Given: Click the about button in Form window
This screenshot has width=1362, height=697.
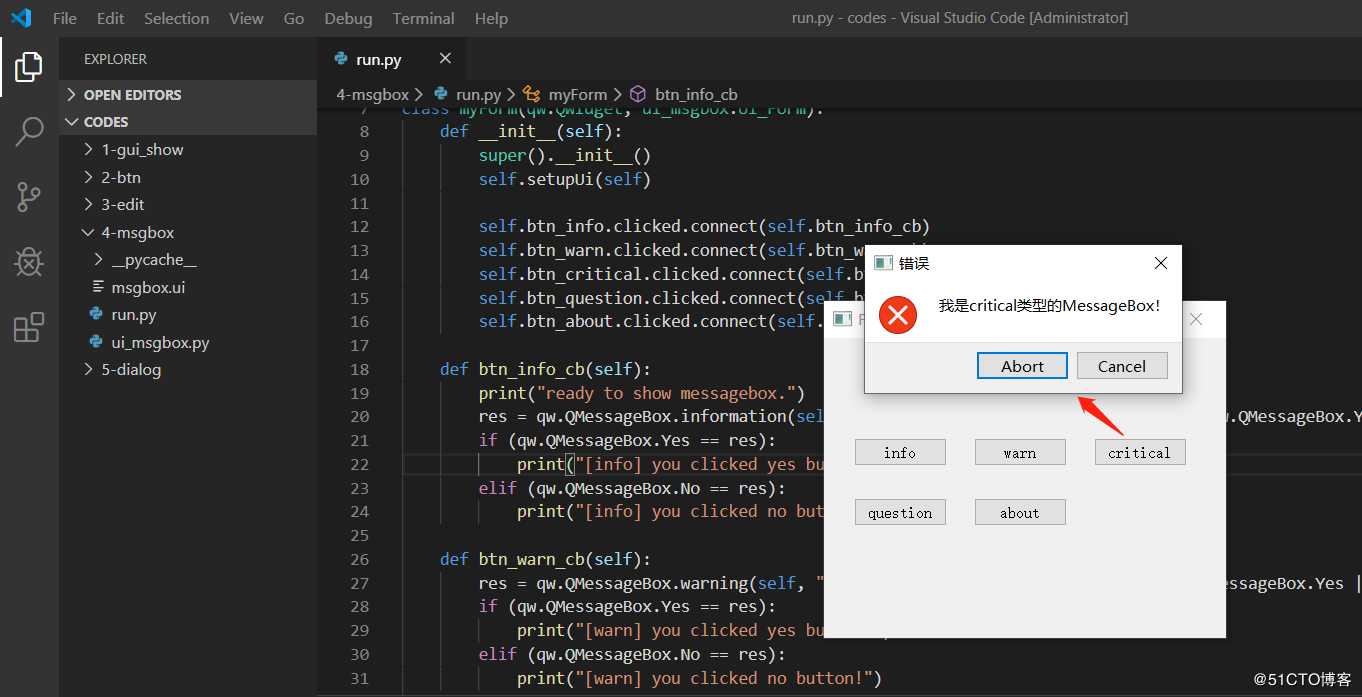Looking at the screenshot, I should pyautogui.click(x=1020, y=512).
